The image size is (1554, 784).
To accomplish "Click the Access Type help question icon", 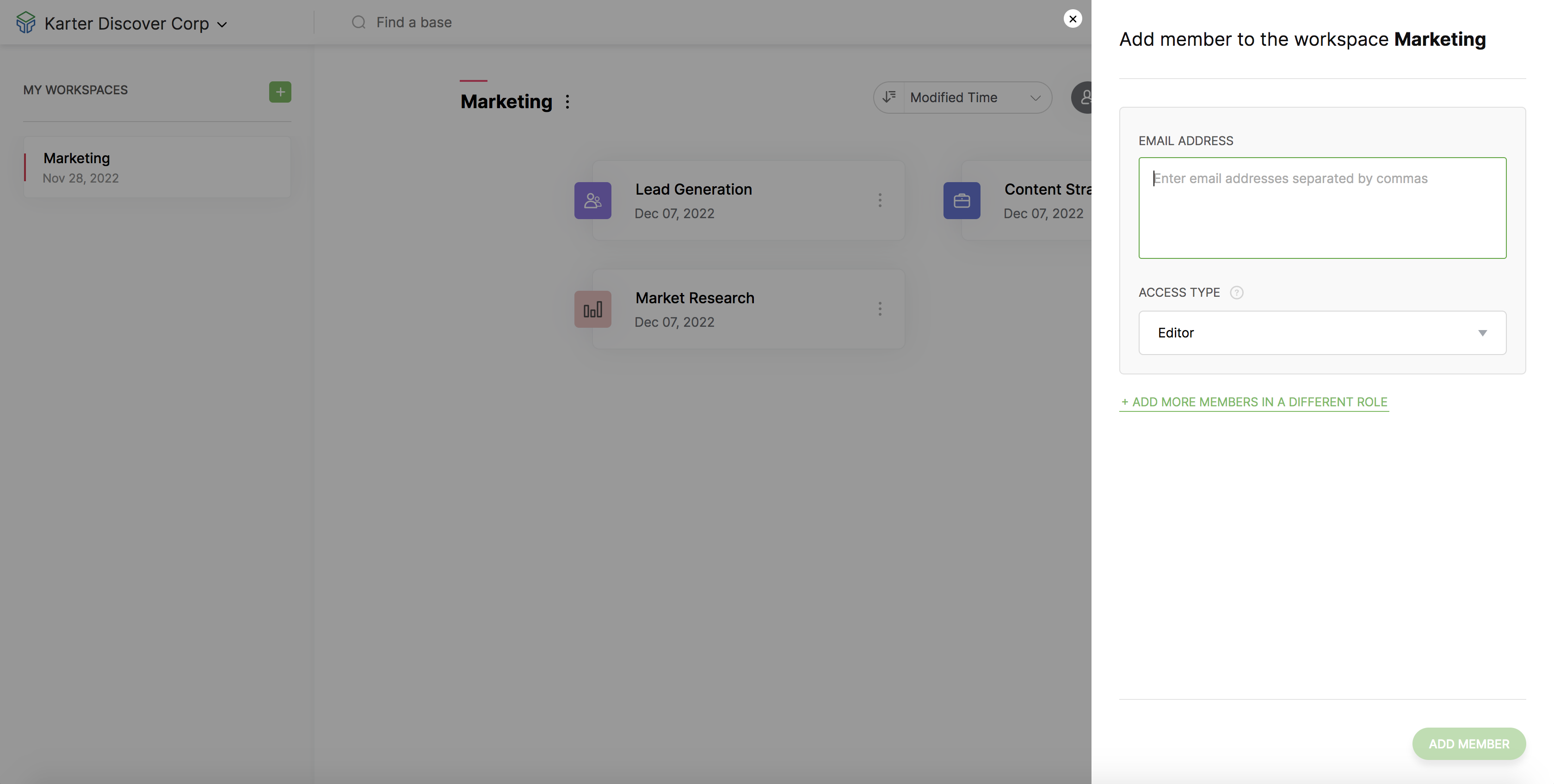I will [x=1236, y=293].
